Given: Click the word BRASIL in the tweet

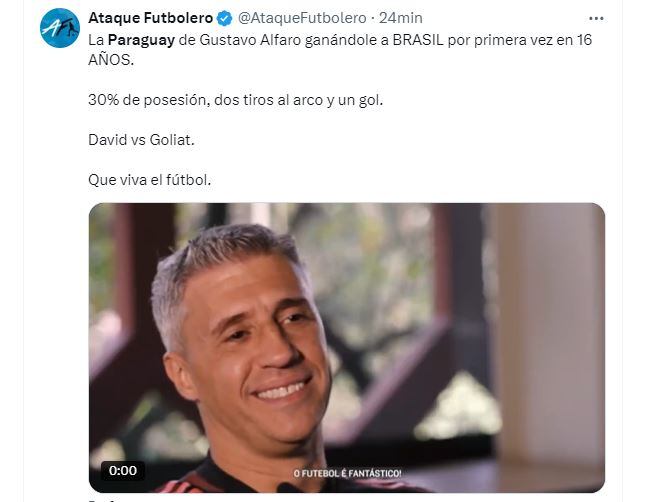Looking at the screenshot, I should pyautogui.click(x=418, y=40).
